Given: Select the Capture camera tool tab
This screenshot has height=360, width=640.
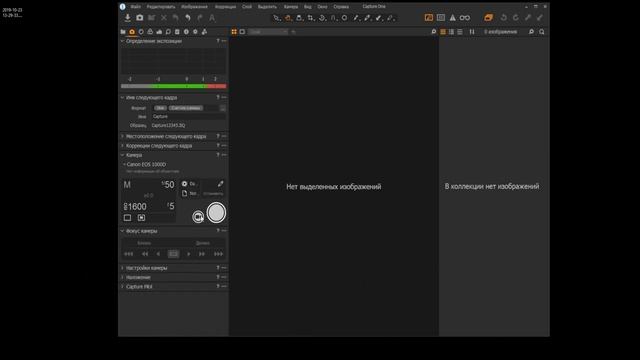Looking at the screenshot, I should [x=132, y=32].
